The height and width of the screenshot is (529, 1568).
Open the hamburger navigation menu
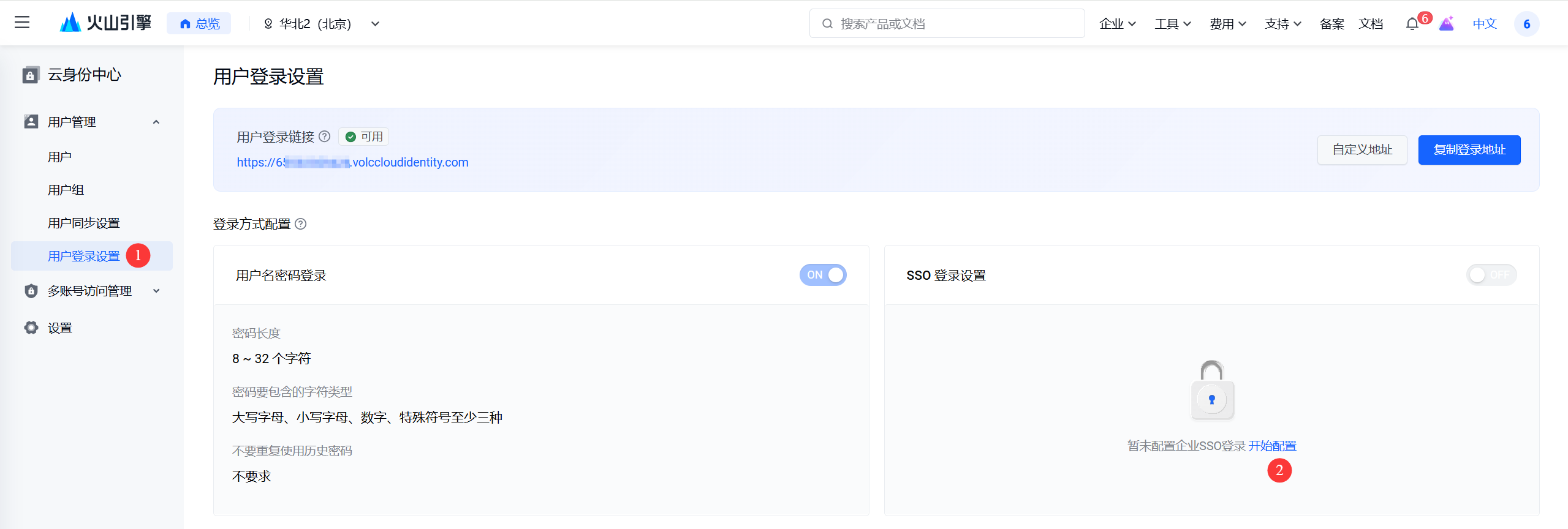[22, 23]
